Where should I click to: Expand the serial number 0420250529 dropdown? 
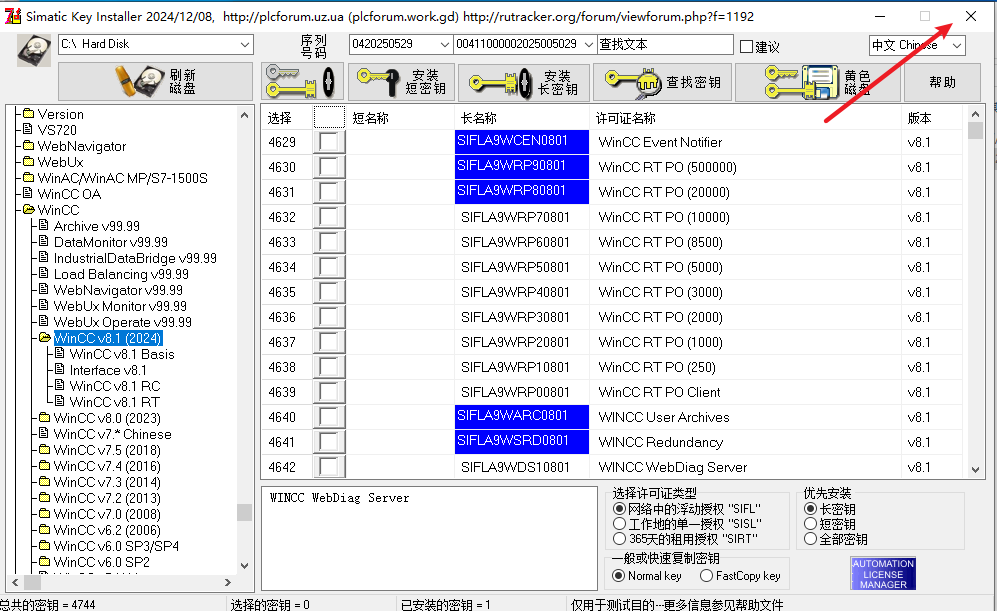(x=445, y=45)
